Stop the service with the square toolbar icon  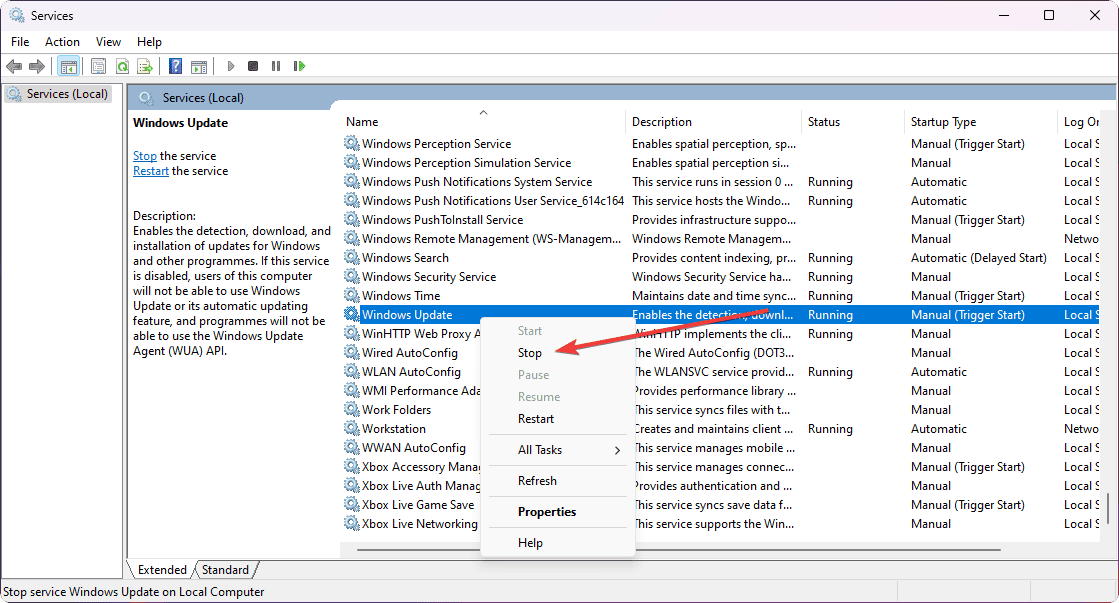tap(253, 66)
